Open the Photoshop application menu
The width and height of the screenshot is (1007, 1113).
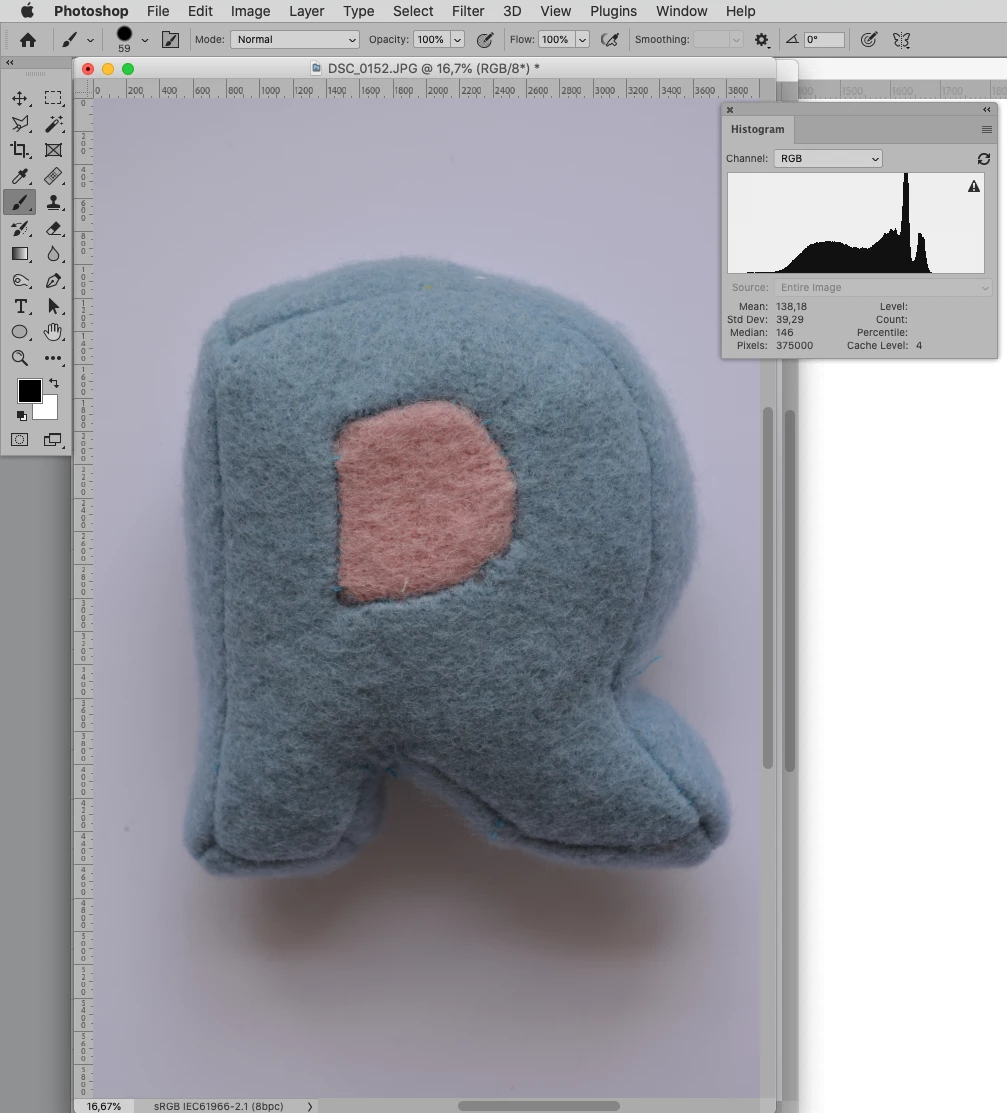coord(91,11)
